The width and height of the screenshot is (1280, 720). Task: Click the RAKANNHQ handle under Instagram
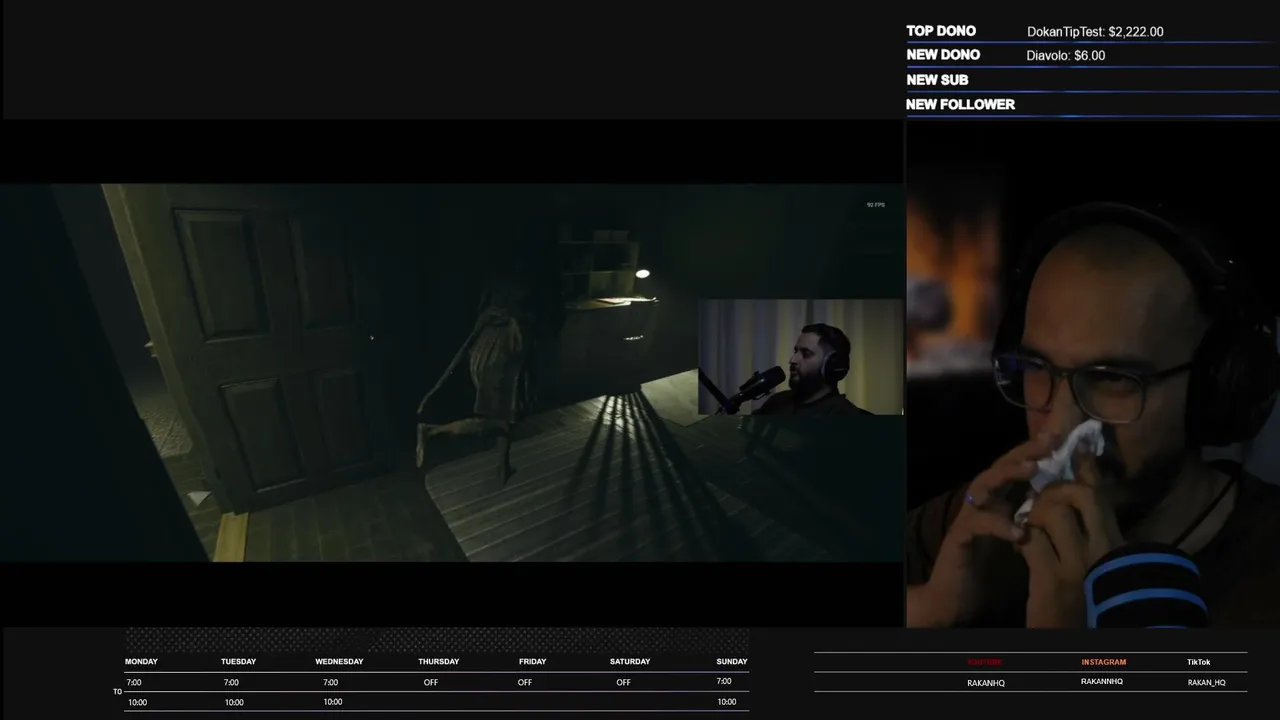[1102, 682]
